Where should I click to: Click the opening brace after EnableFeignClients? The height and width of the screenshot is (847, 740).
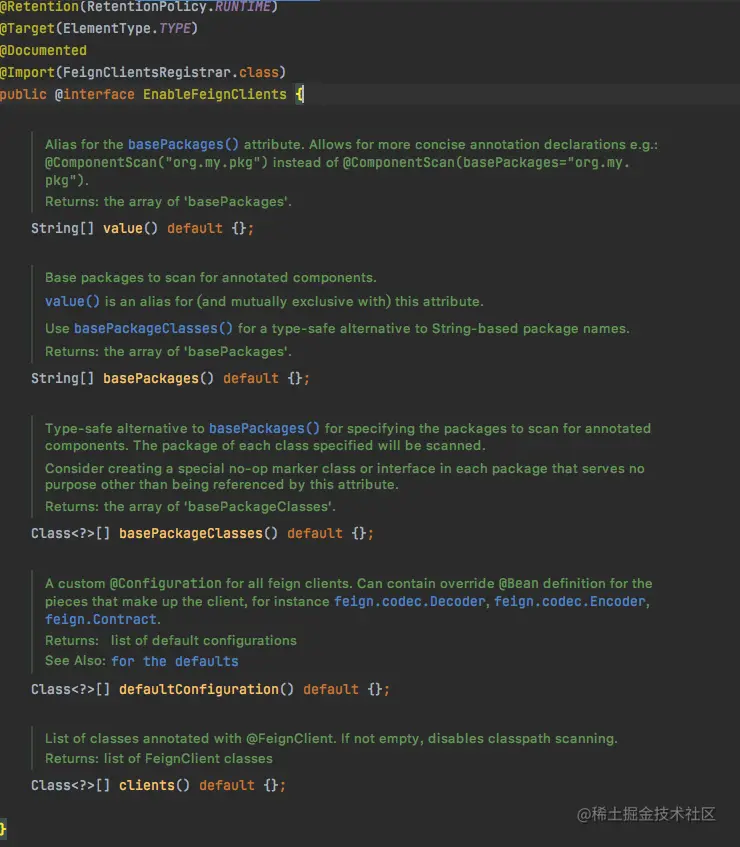(x=300, y=95)
